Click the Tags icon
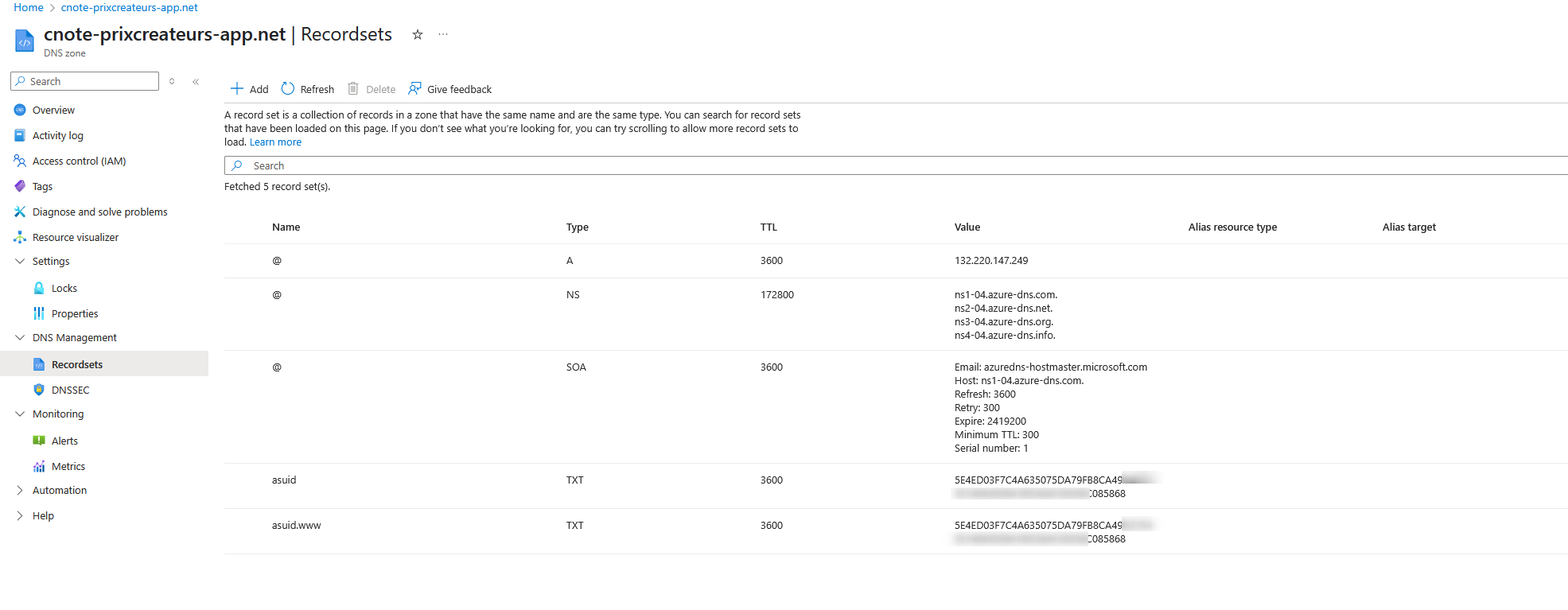The height and width of the screenshot is (610, 1568). [20, 186]
